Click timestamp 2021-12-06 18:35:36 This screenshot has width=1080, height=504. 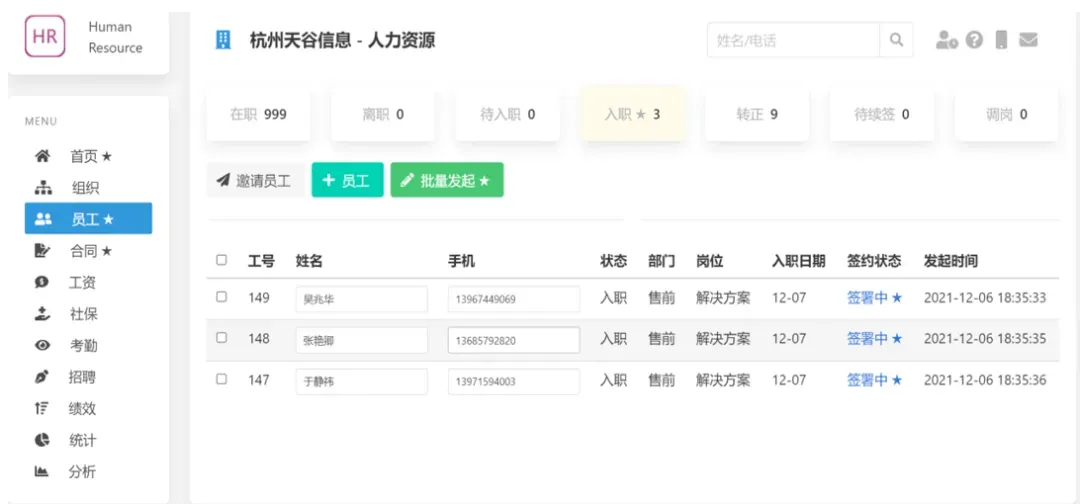coord(985,380)
